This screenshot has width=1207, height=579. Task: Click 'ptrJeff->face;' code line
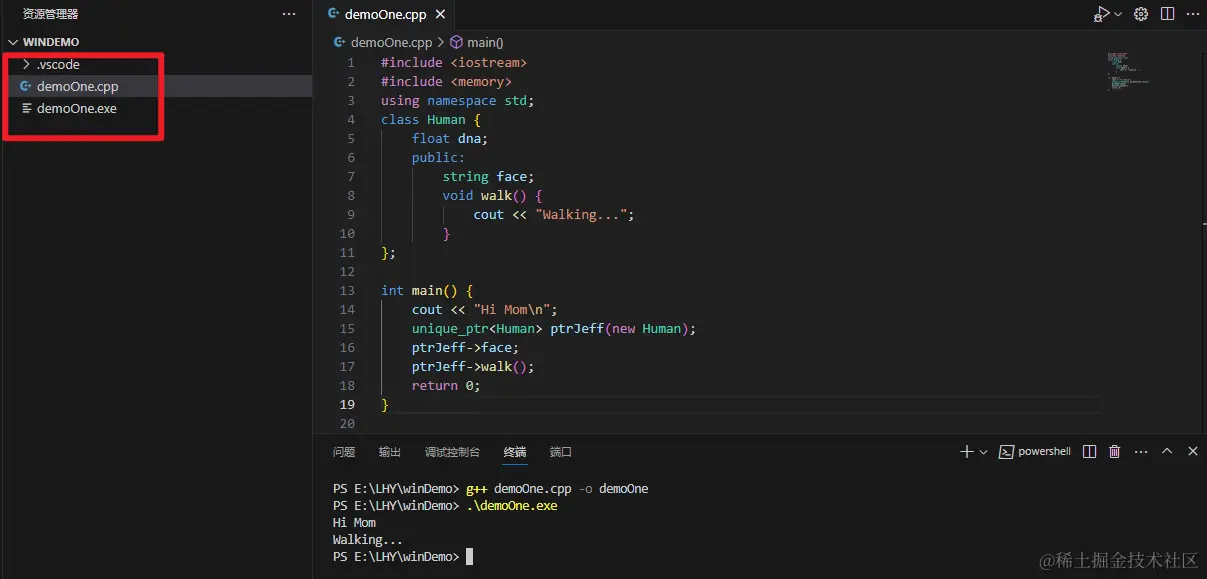(465, 347)
